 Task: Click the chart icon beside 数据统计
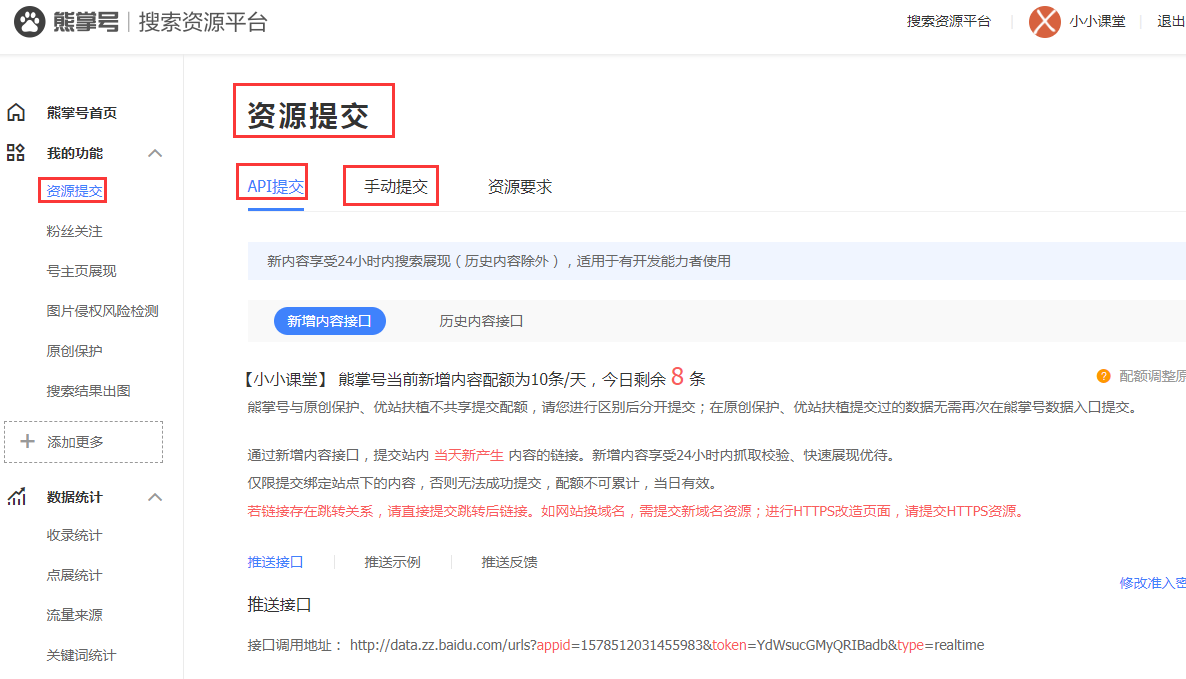pos(16,497)
